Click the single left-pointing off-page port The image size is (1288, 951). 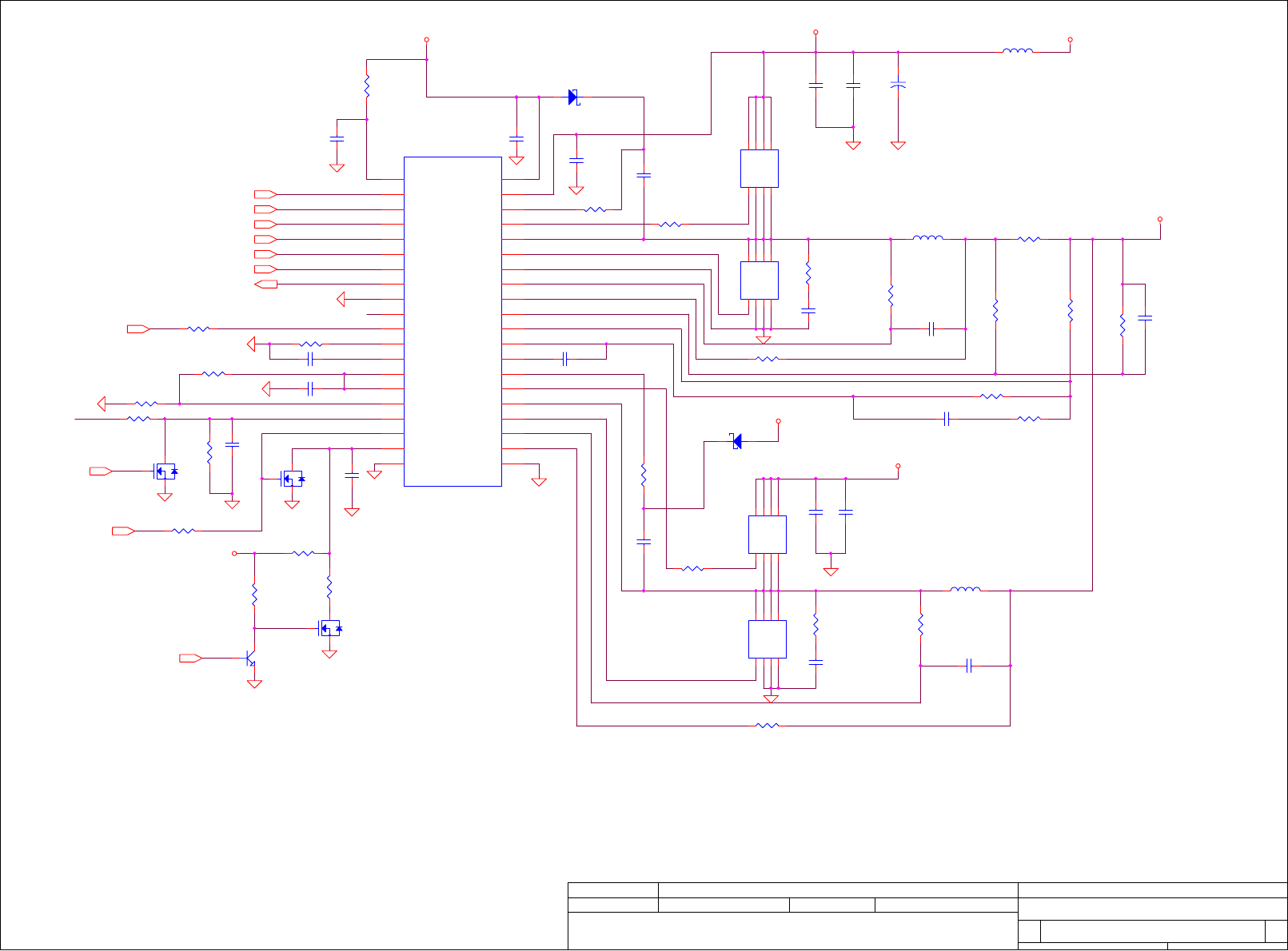click(x=266, y=284)
